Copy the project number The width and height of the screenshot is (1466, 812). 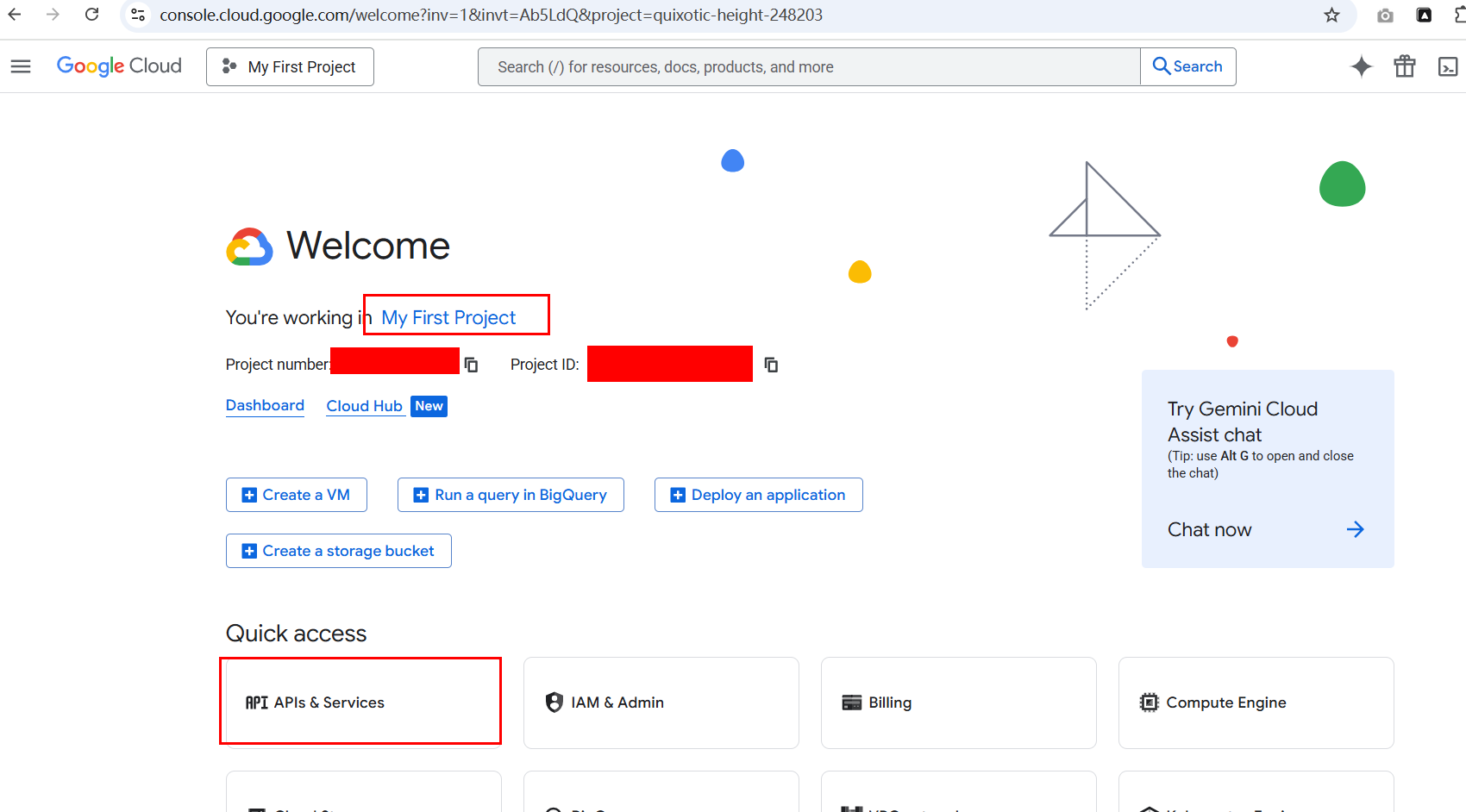pos(472,365)
